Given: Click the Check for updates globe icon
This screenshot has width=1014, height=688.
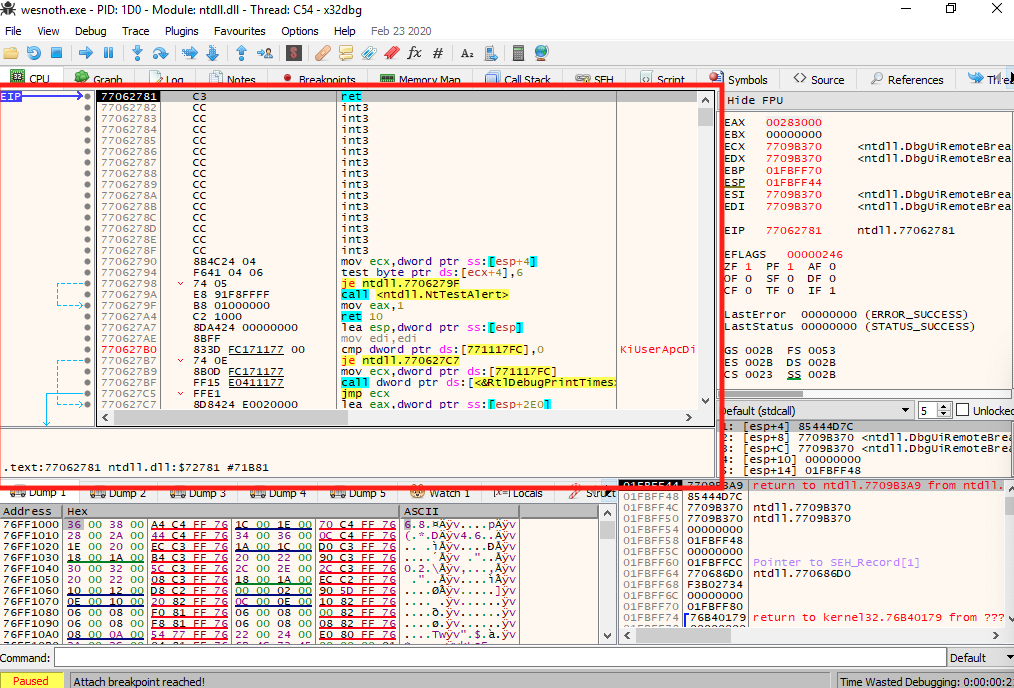Looking at the screenshot, I should (x=541, y=53).
